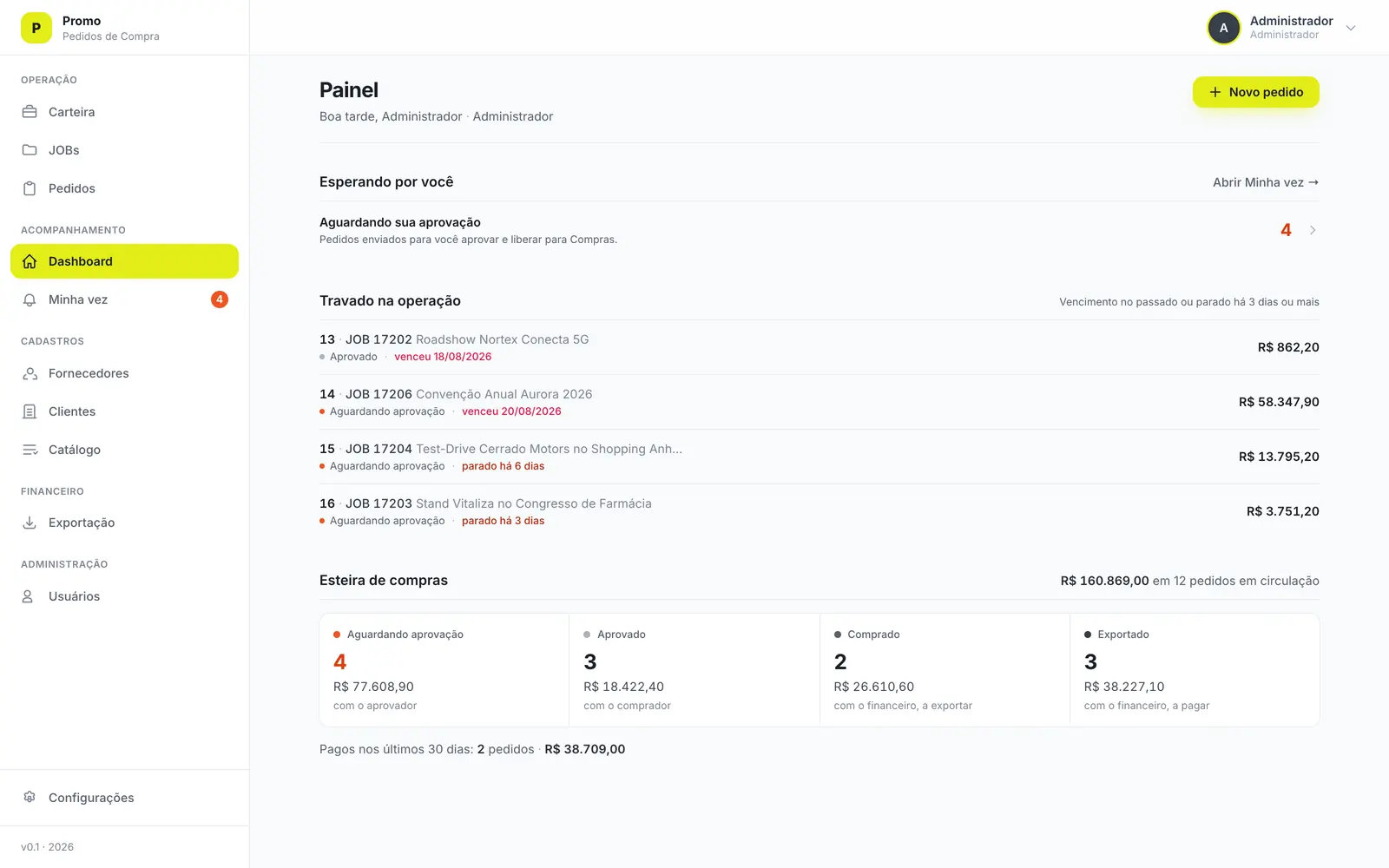The height and width of the screenshot is (868, 1389).
Task: Open the Aguardando sua aprovação row
Action: pyautogui.click(x=820, y=230)
